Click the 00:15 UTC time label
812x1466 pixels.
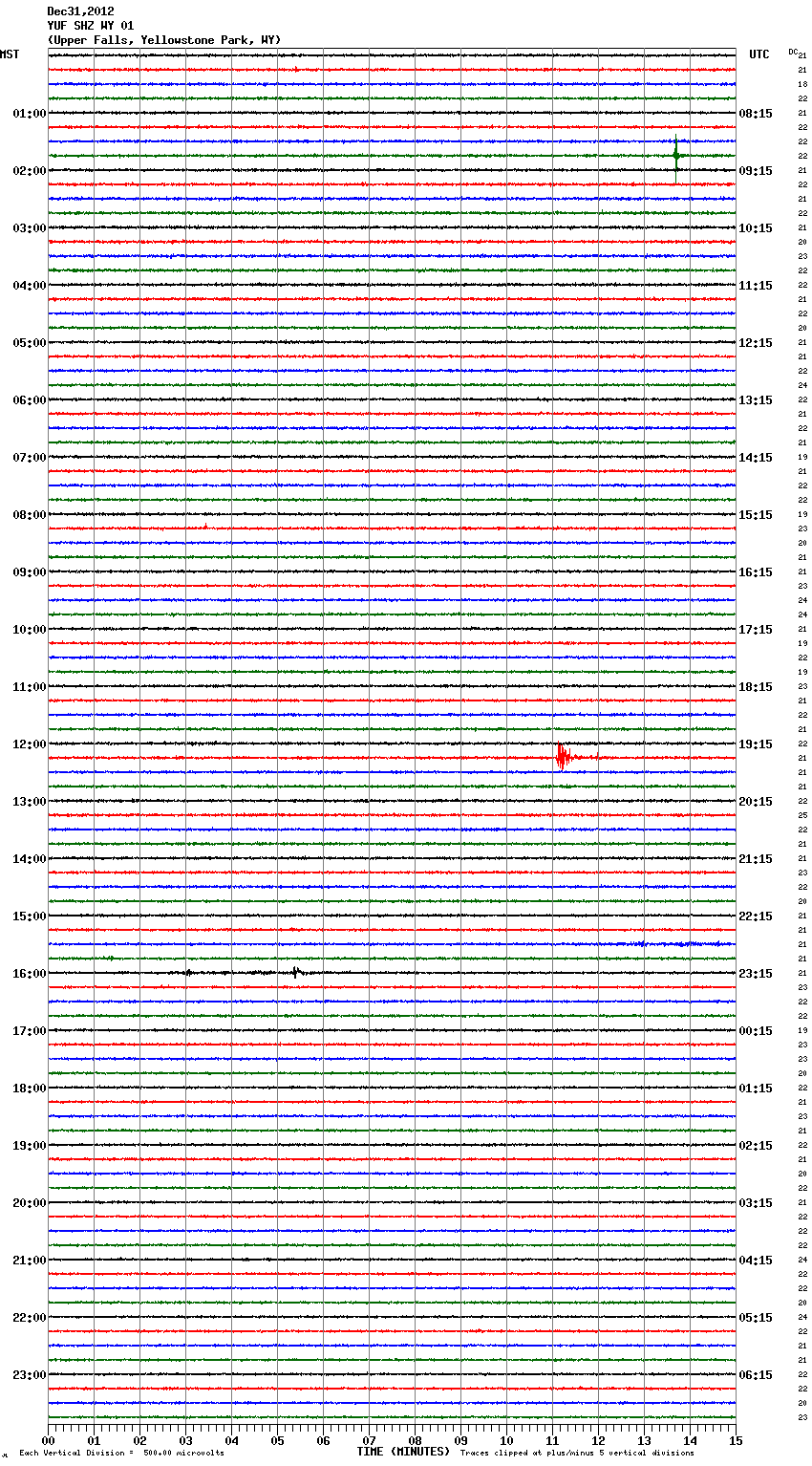coord(756,1031)
